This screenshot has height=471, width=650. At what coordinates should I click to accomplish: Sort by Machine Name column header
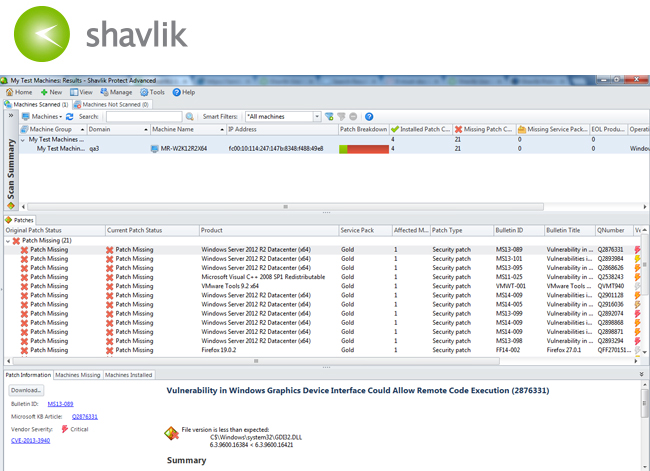tap(188, 129)
